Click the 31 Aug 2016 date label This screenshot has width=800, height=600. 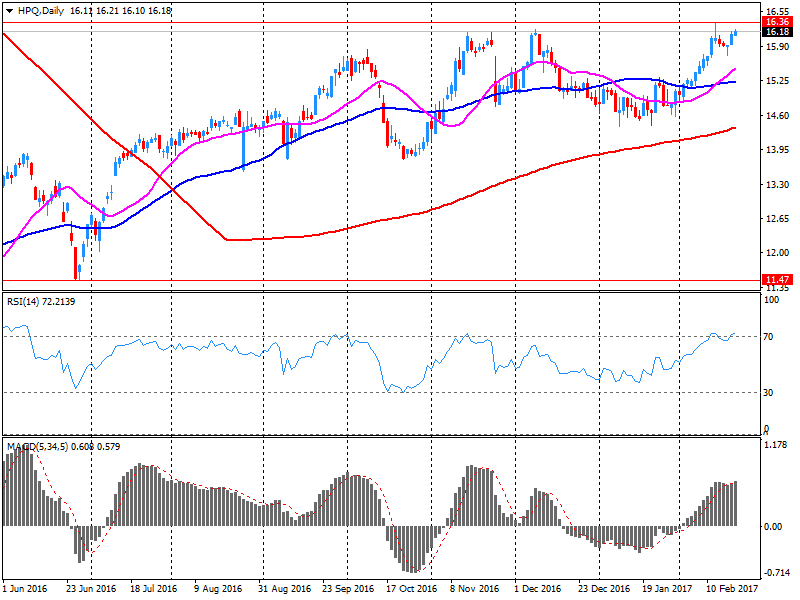click(x=284, y=588)
